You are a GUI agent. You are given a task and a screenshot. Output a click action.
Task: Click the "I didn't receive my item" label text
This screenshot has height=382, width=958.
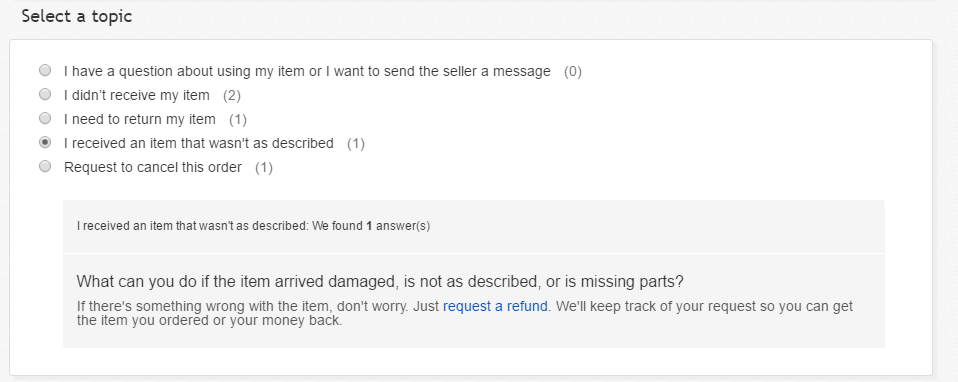point(137,95)
